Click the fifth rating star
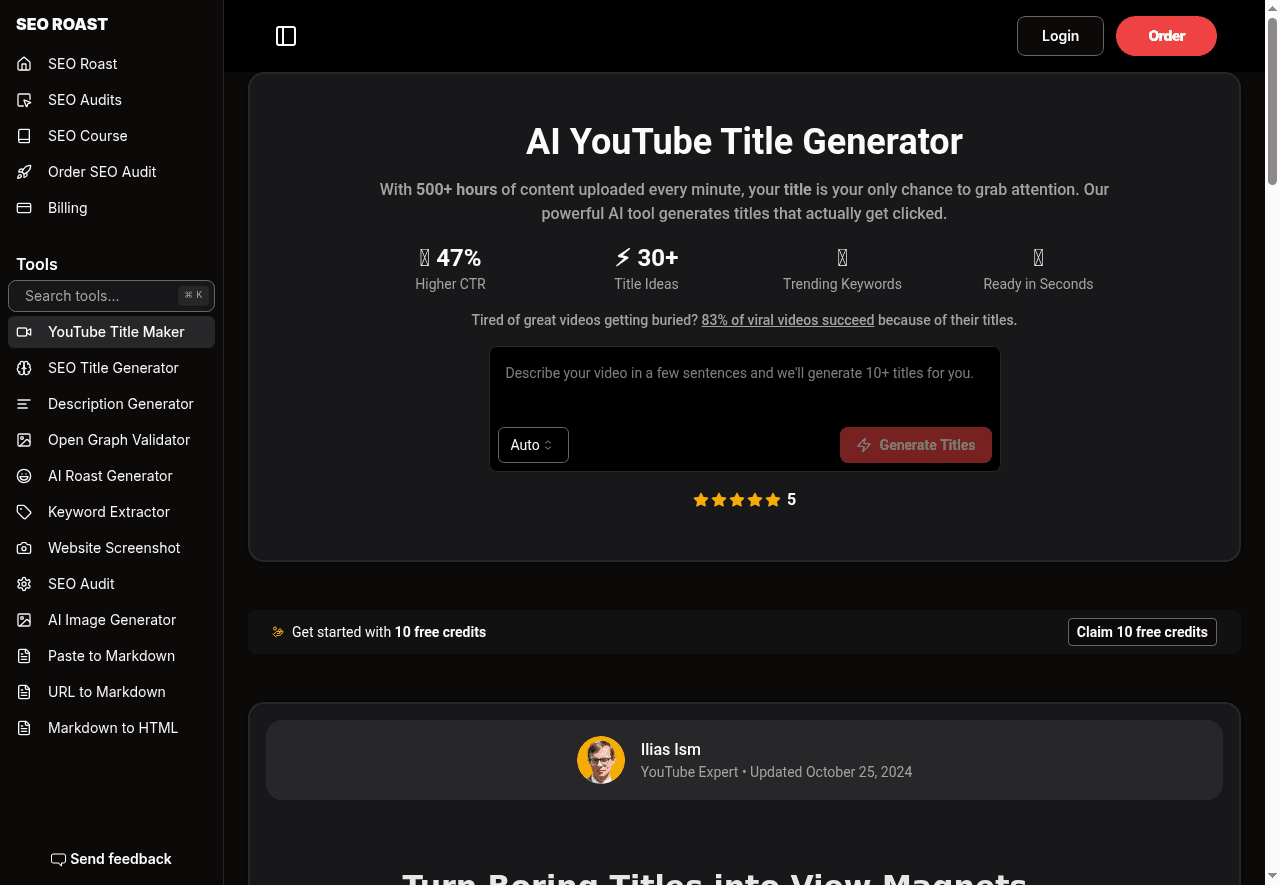The height and width of the screenshot is (885, 1280). [x=772, y=499]
